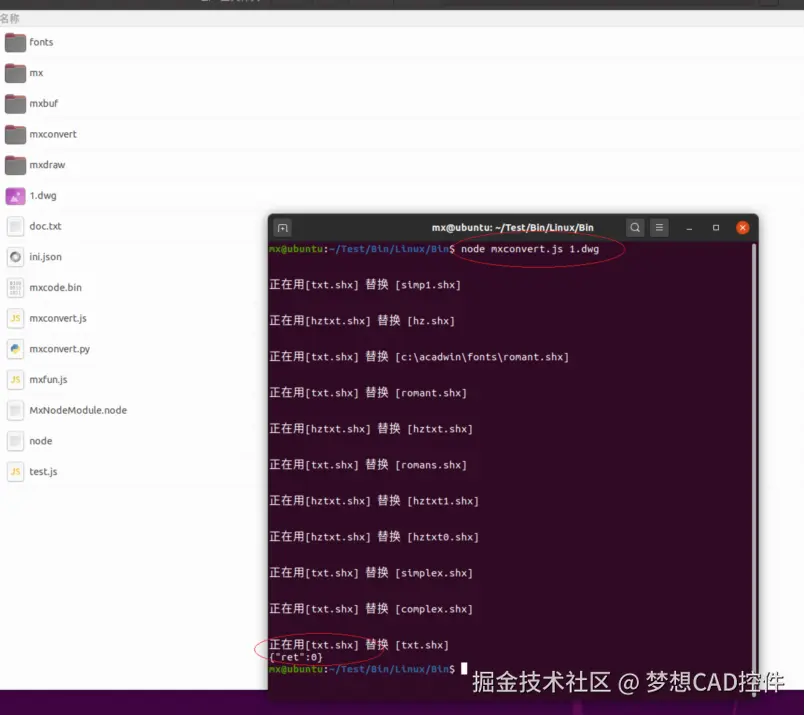Viewport: 805px width, 716px height.
Task: Select the node executable file icon
Action: click(x=15, y=441)
